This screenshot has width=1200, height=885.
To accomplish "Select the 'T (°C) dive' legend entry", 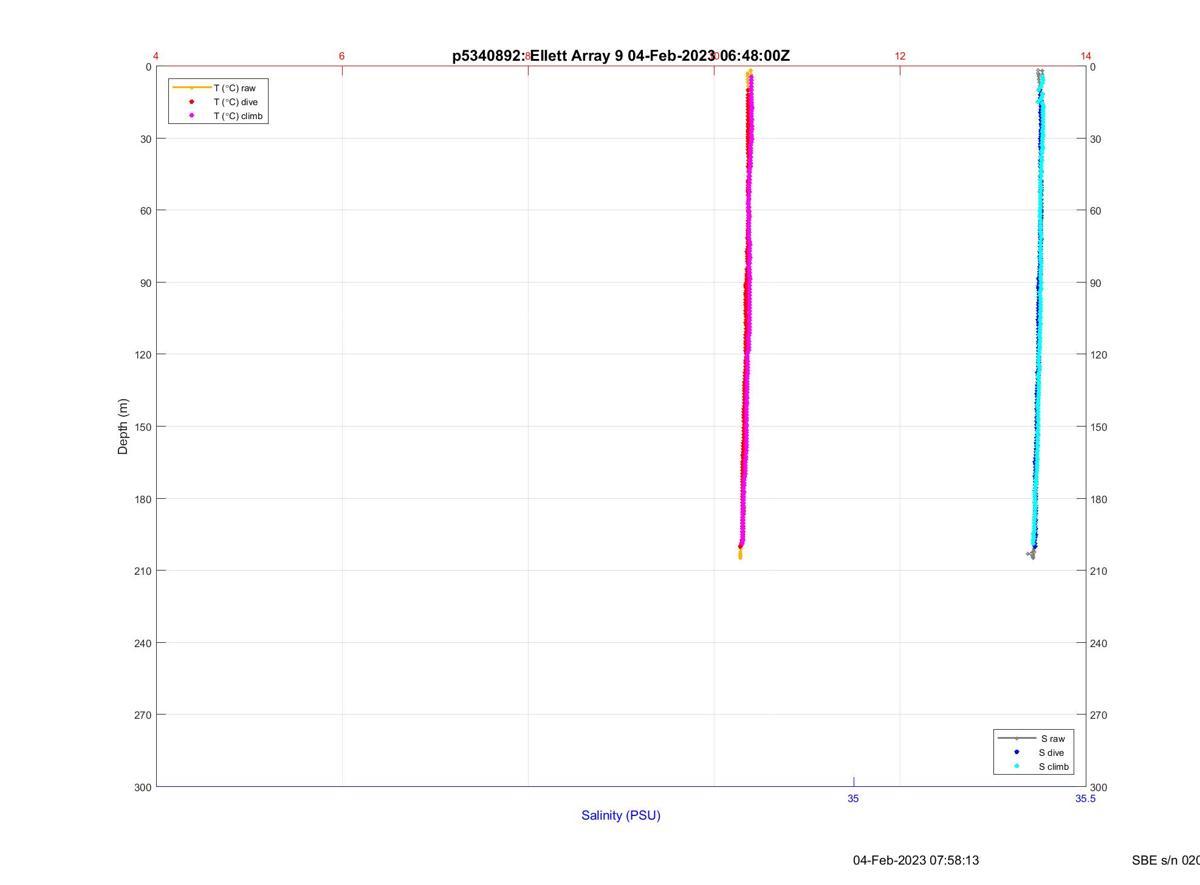I will tap(235, 102).
